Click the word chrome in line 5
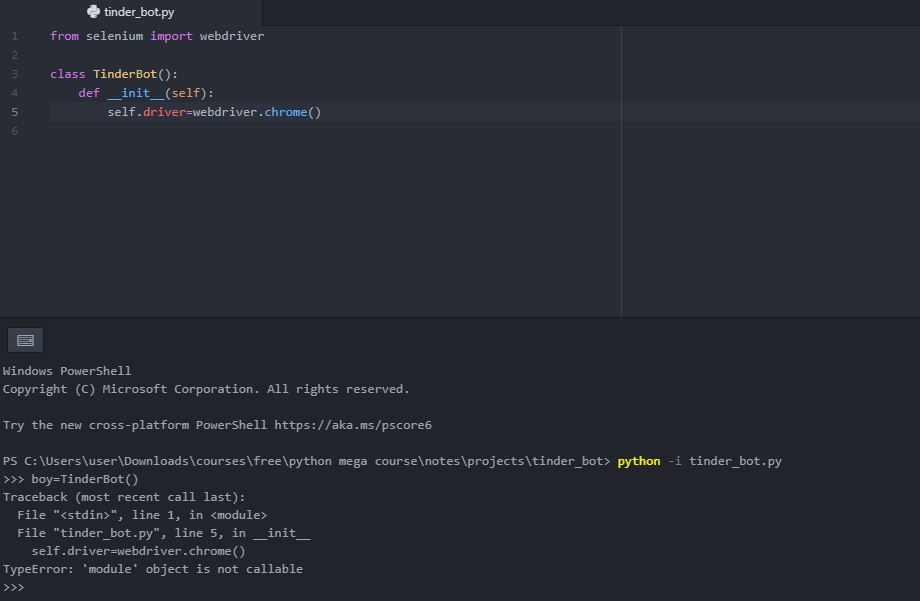The height and width of the screenshot is (601, 920). click(x=286, y=112)
